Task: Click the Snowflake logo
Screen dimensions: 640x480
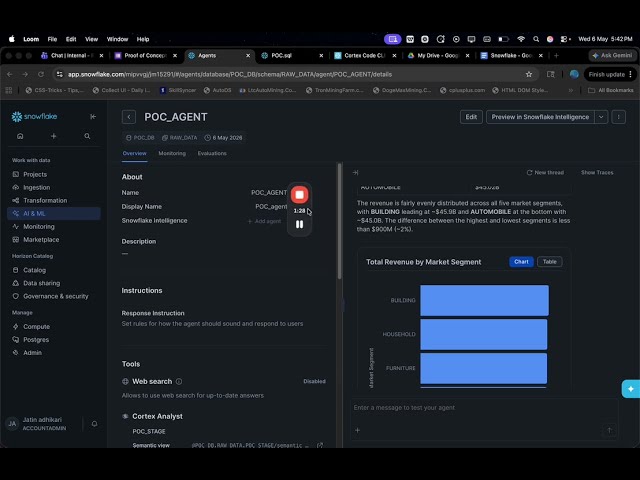Action: 34,117
